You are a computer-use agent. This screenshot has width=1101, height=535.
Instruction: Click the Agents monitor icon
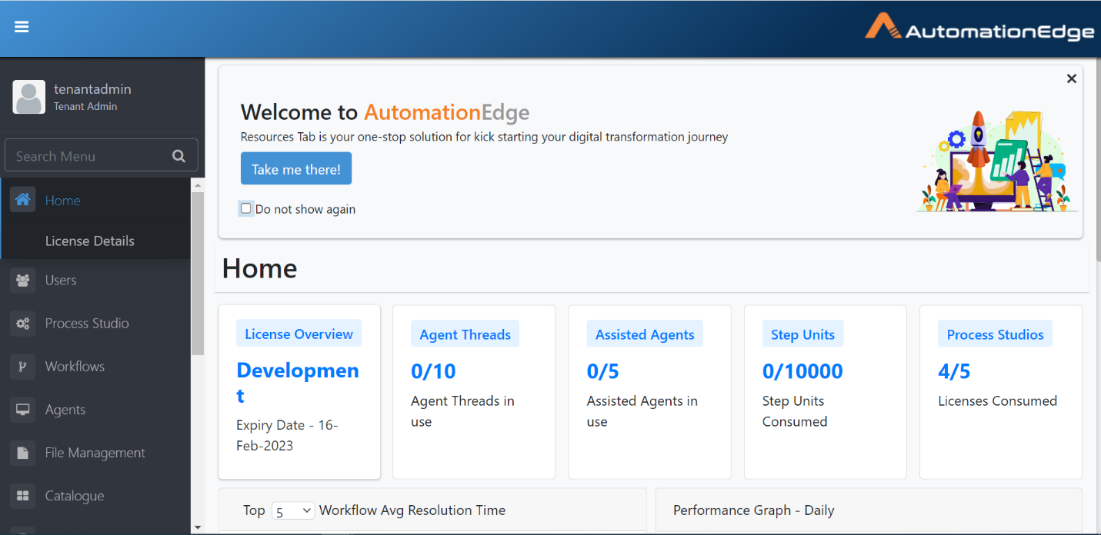[x=22, y=409]
